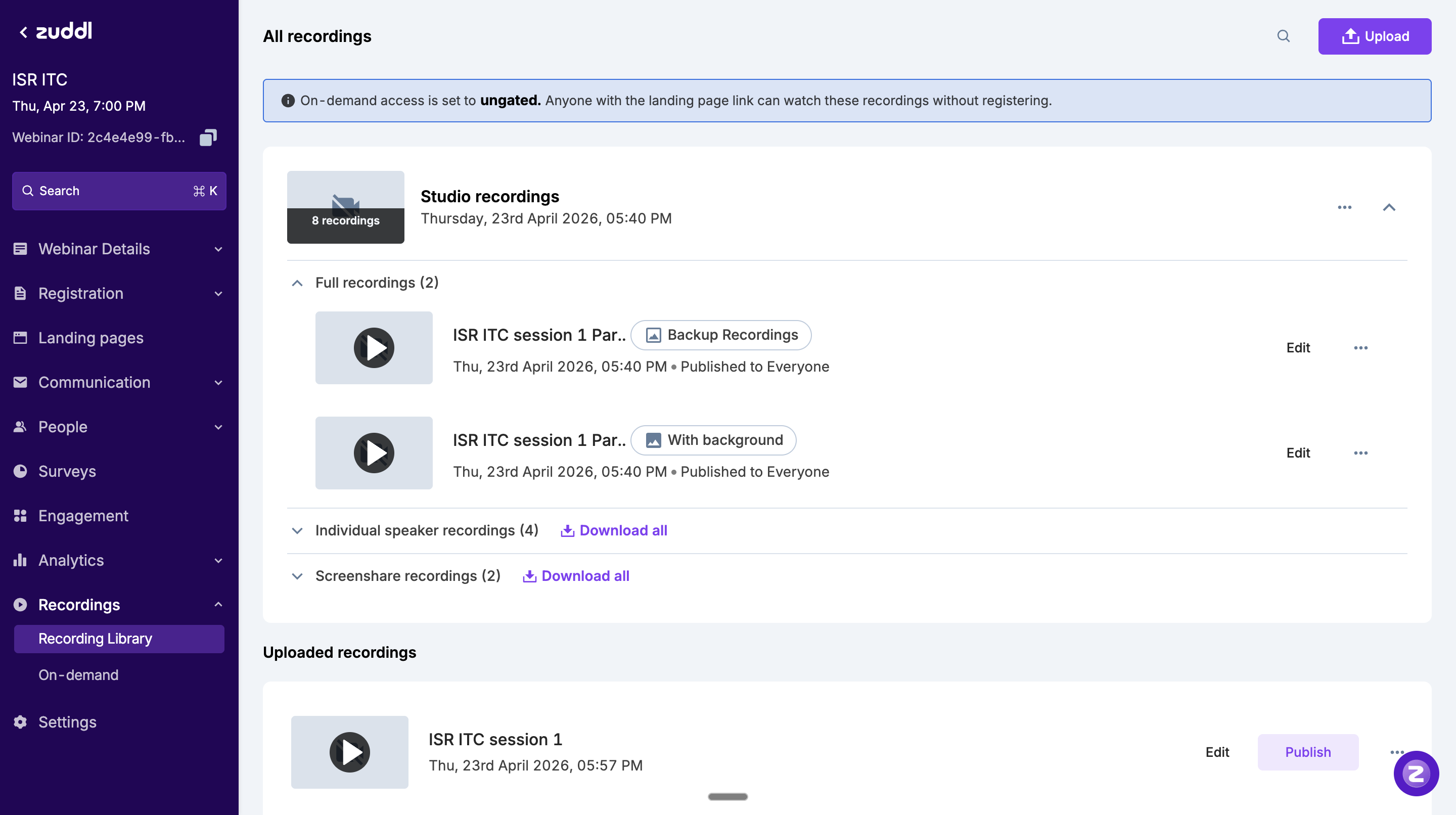Screen dimensions: 1456x815
Task: Open the Settings gear in the sidebar
Action: (20, 722)
